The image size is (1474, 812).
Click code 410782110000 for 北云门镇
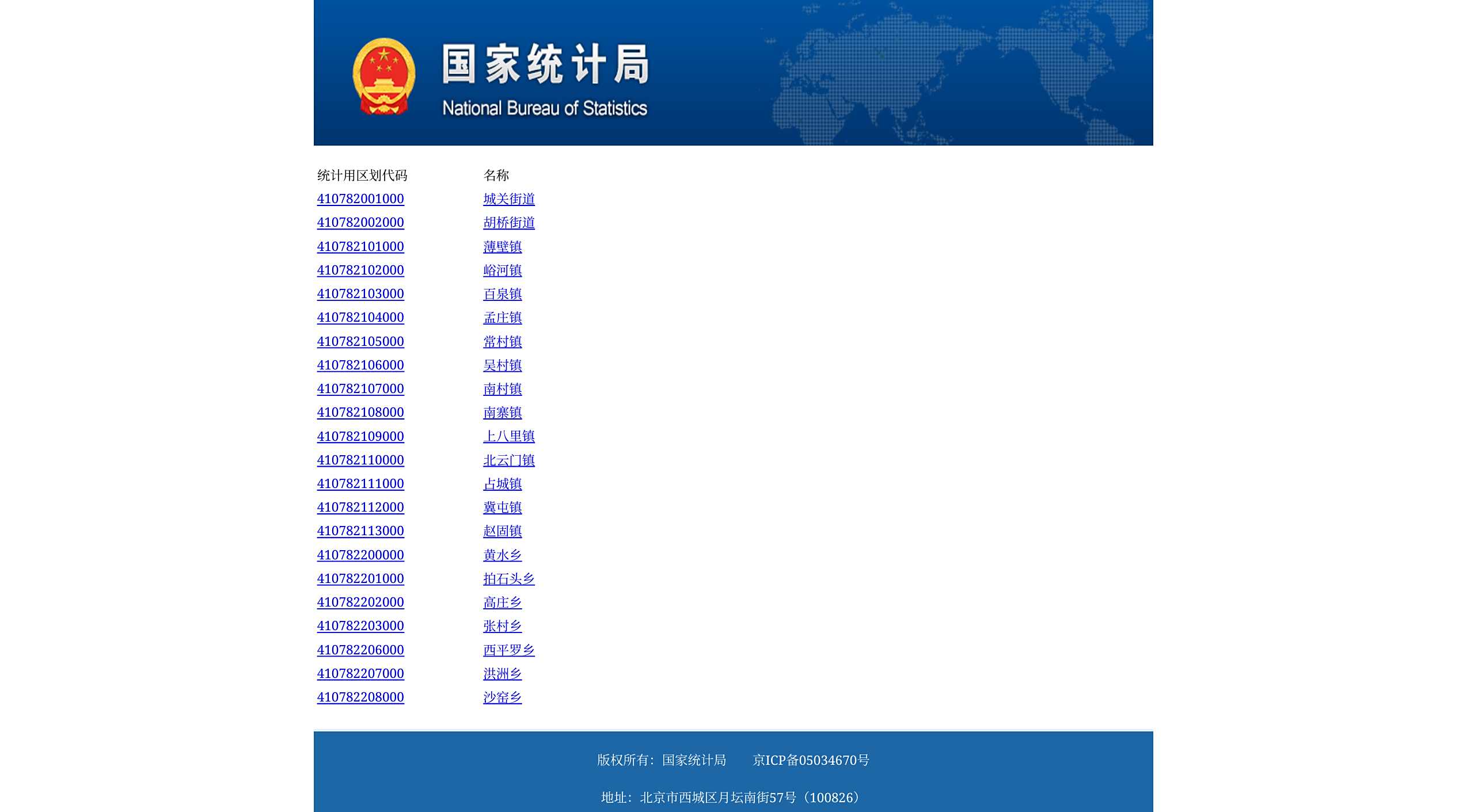tap(360, 460)
